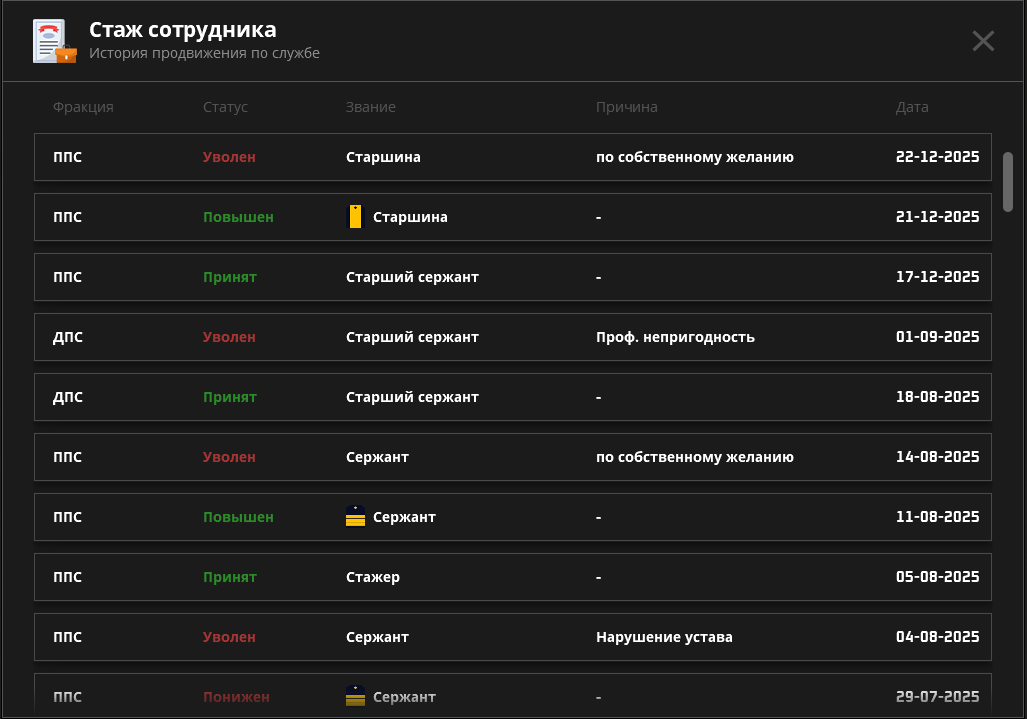Image resolution: width=1027 pixels, height=719 pixels.
Task: Click the Фракция column header
Action: click(83, 107)
